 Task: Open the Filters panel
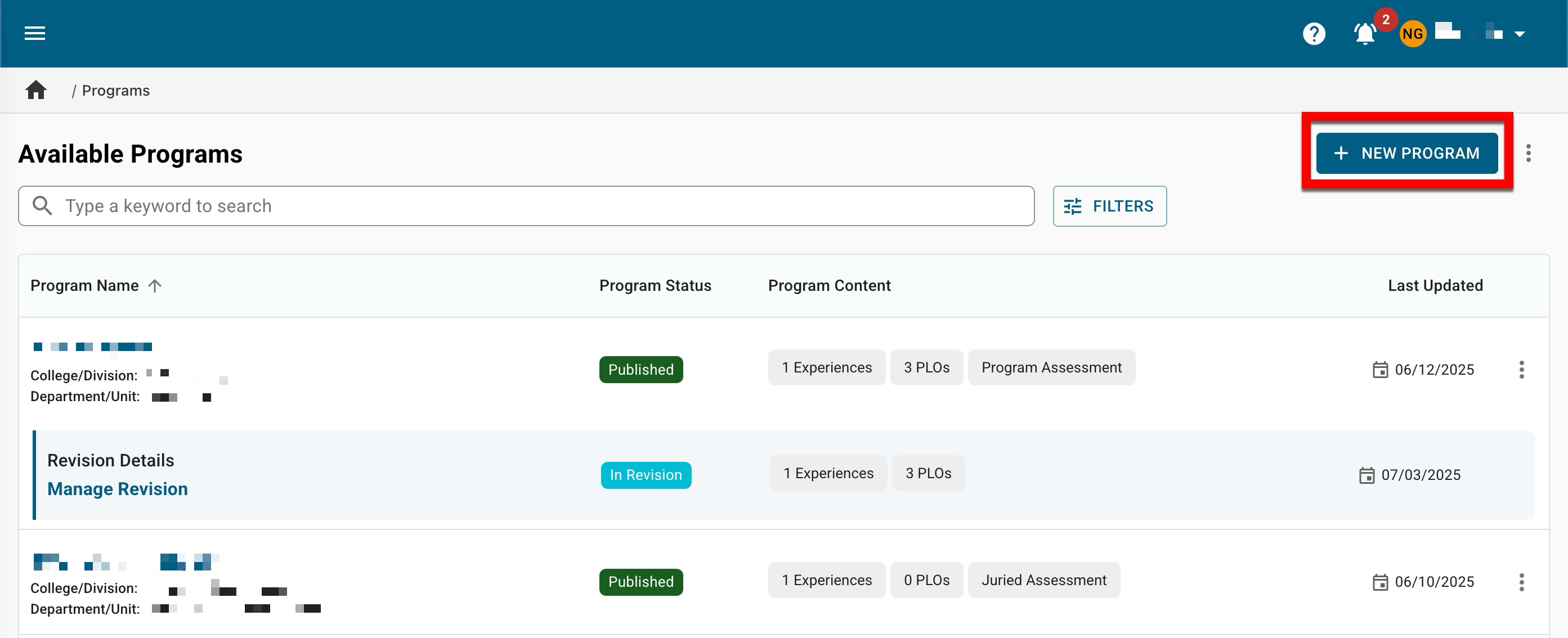click(x=1109, y=206)
